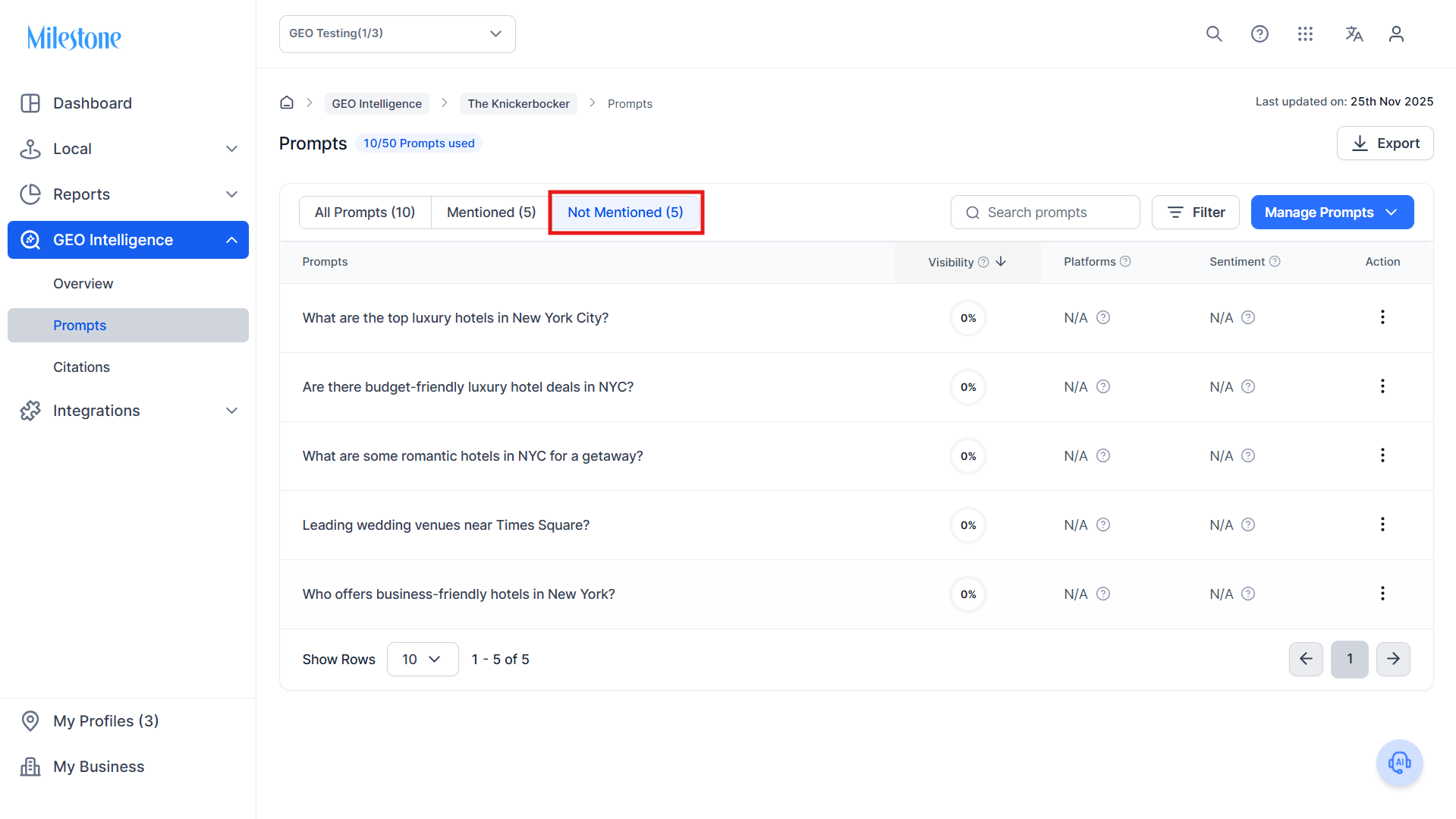The width and height of the screenshot is (1456, 819).
Task: Select page 1 in pagination
Action: click(1350, 659)
